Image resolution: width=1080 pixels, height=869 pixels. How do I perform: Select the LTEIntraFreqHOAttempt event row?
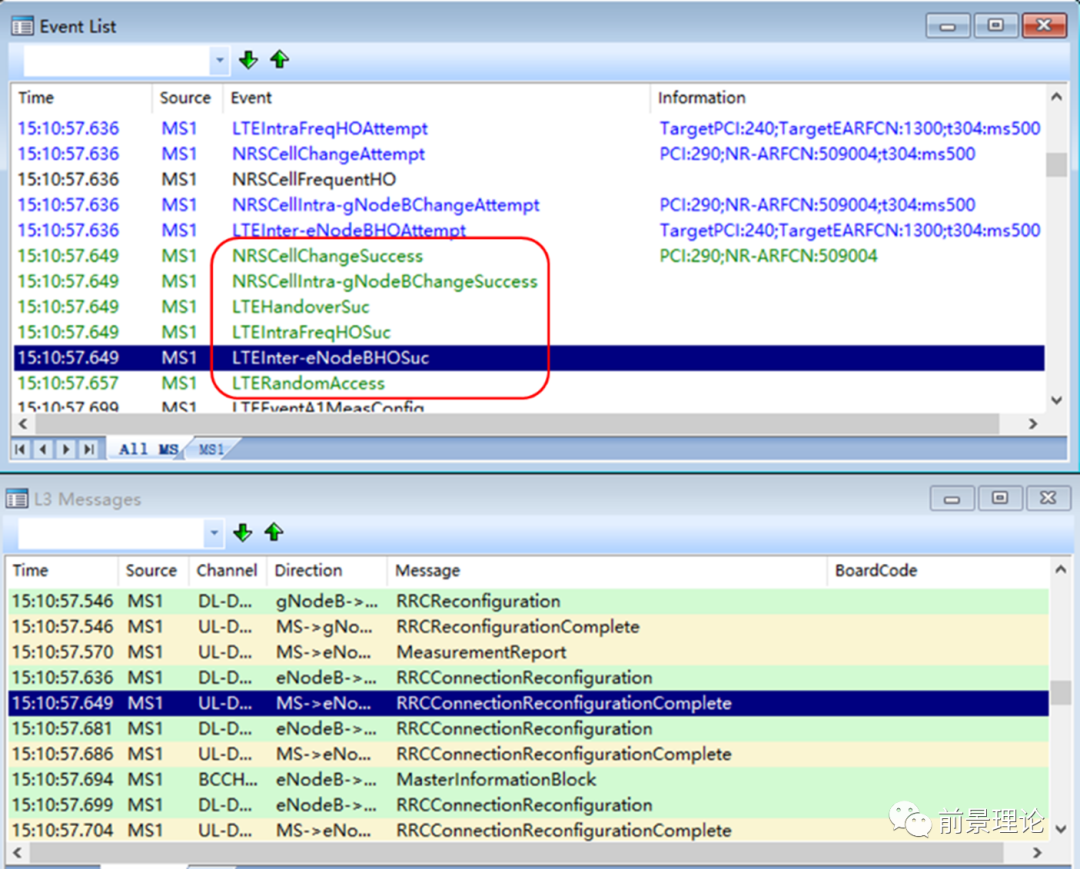pyautogui.click(x=529, y=128)
